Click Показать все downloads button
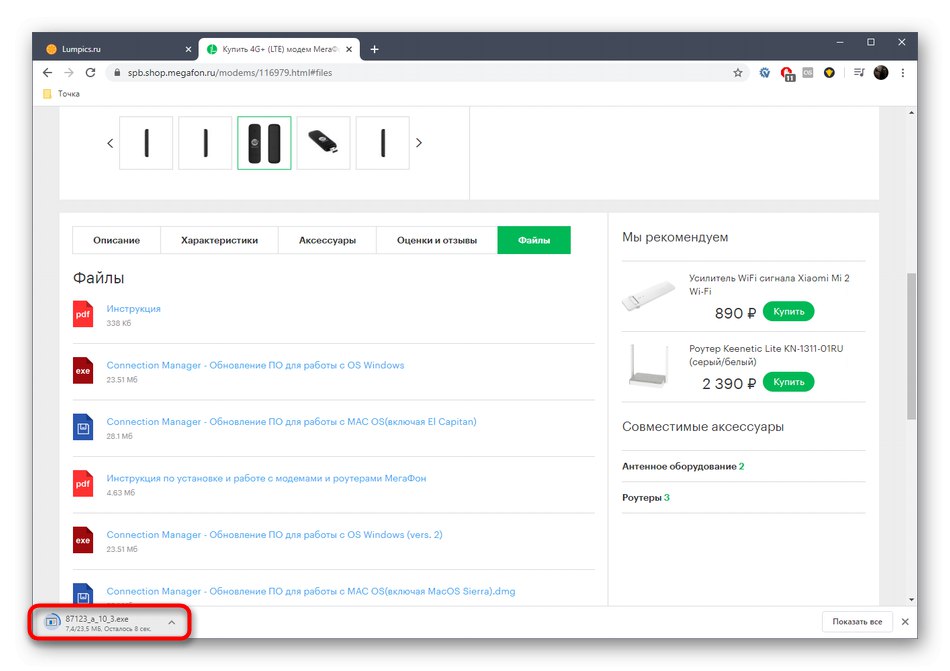Image resolution: width=950 pixels, height=671 pixels. click(x=857, y=622)
